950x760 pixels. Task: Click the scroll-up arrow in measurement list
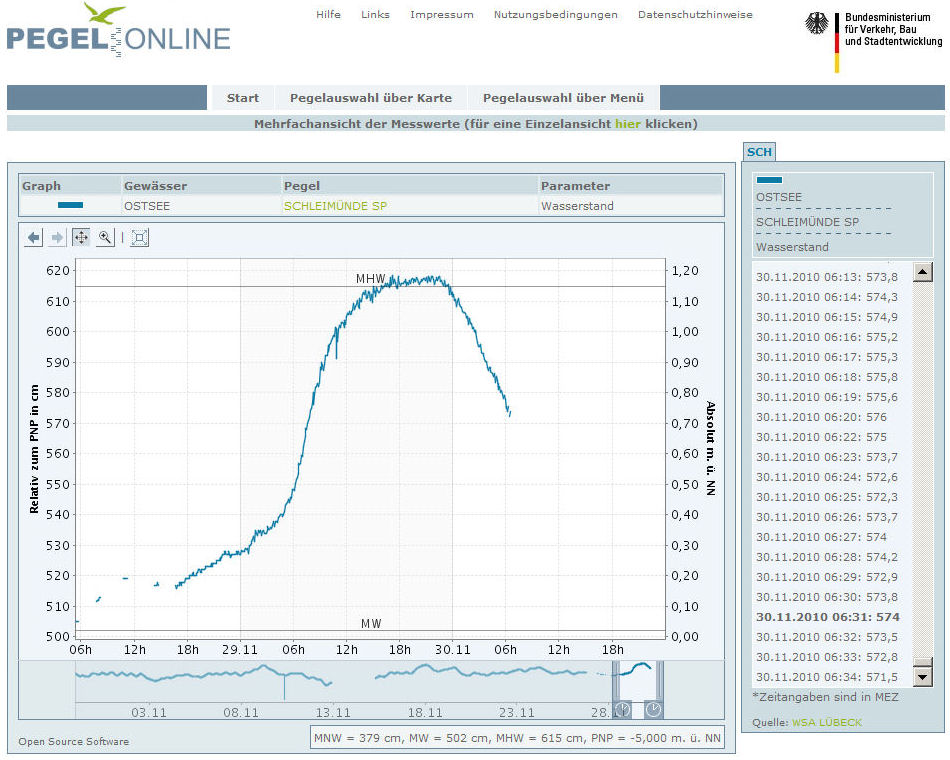pos(923,272)
